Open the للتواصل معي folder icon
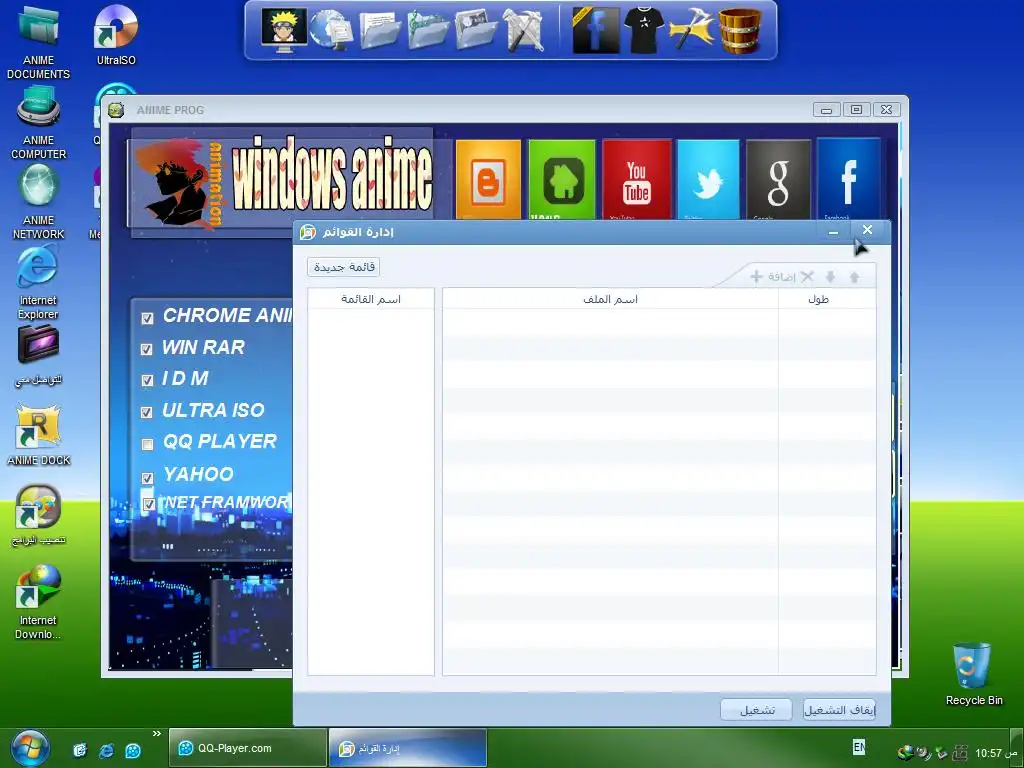The width and height of the screenshot is (1024, 768). click(38, 355)
